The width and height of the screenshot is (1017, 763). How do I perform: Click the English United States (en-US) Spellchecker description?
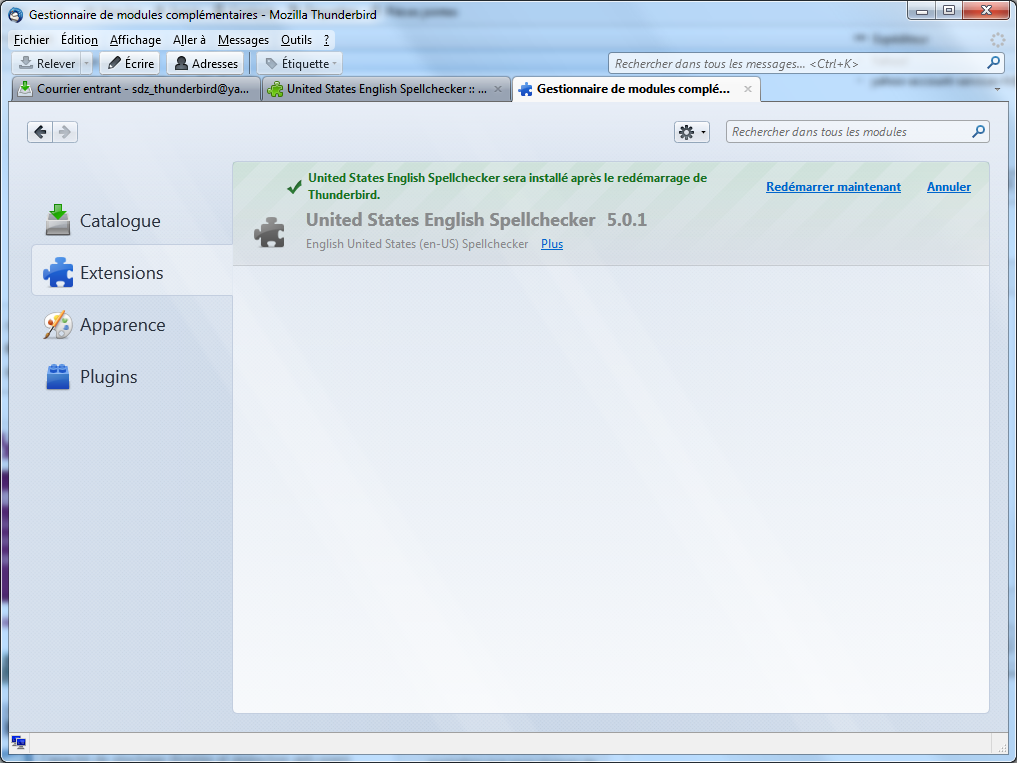[417, 244]
